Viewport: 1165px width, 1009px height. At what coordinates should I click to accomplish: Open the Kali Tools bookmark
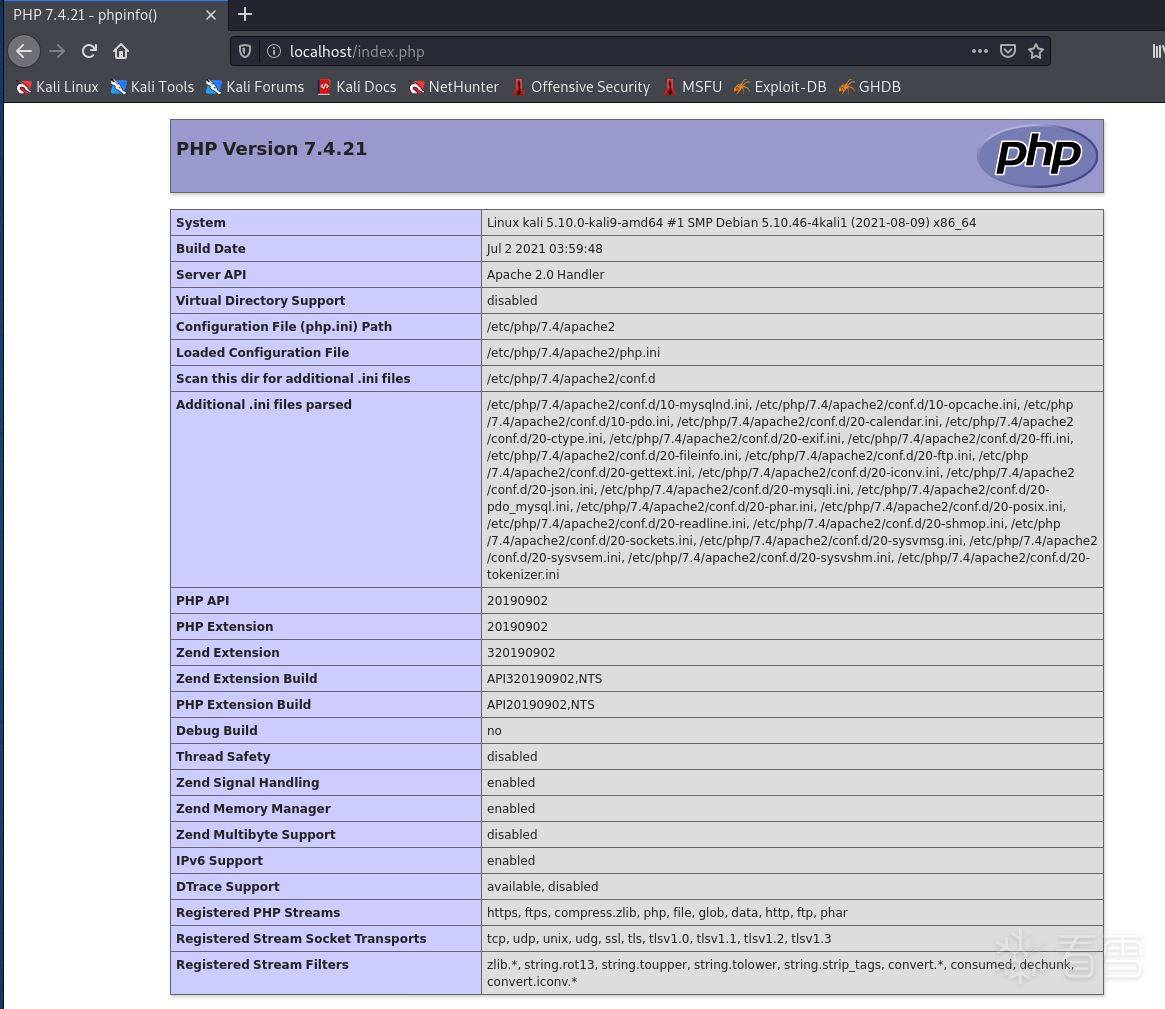(x=152, y=87)
